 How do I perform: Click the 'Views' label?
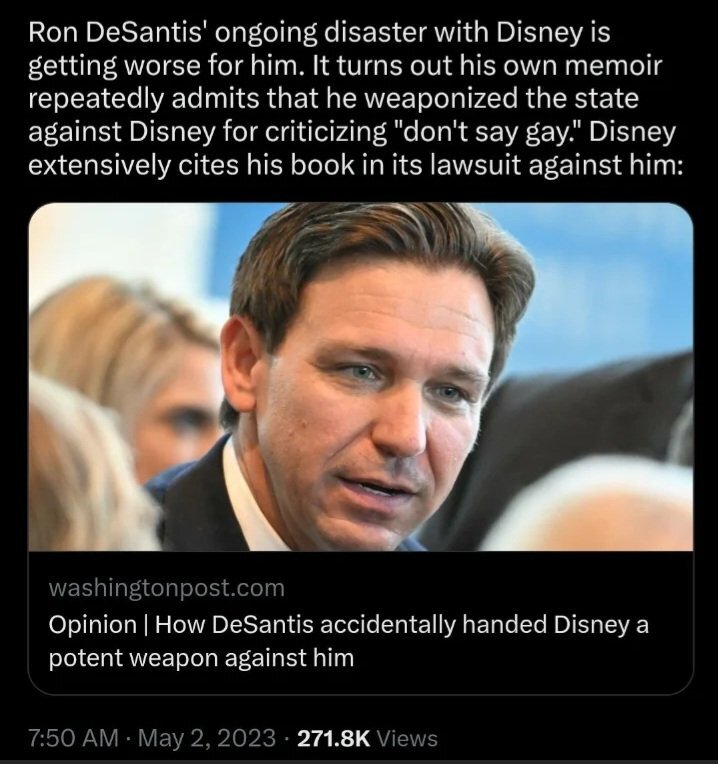click(x=407, y=738)
